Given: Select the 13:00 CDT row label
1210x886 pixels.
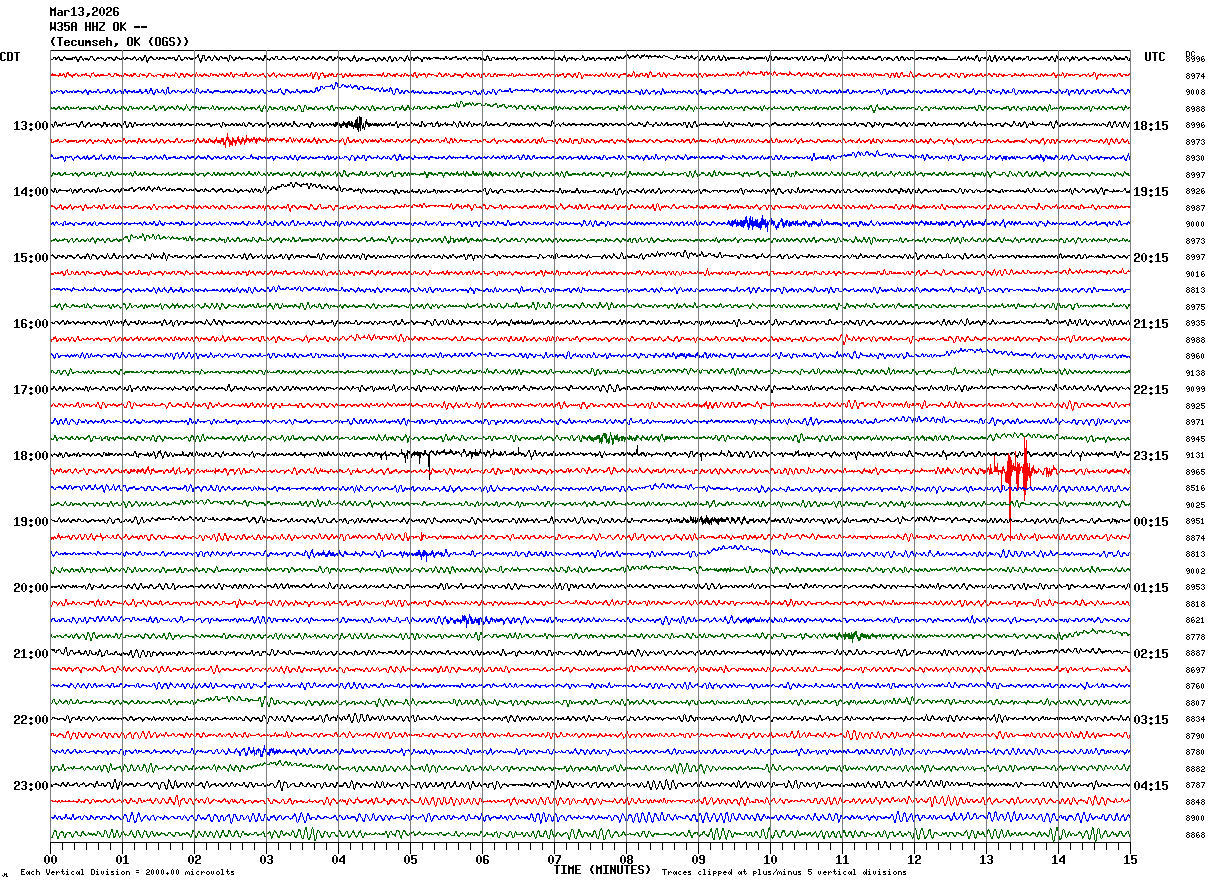Looking at the screenshot, I should click(30, 126).
